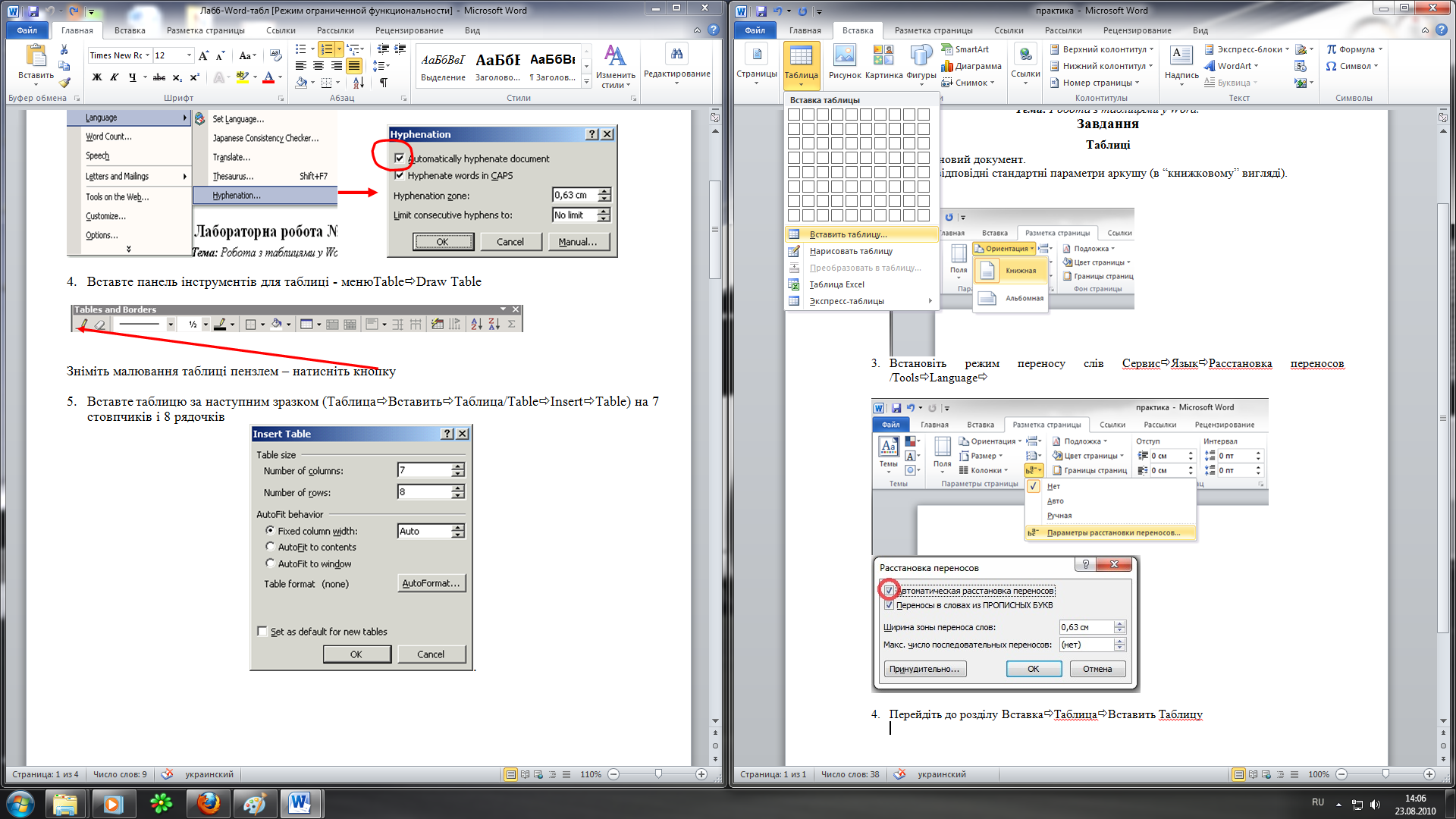Image resolution: width=1456 pixels, height=819 pixels.
Task: Click the Windows Start button
Action: [x=20, y=803]
